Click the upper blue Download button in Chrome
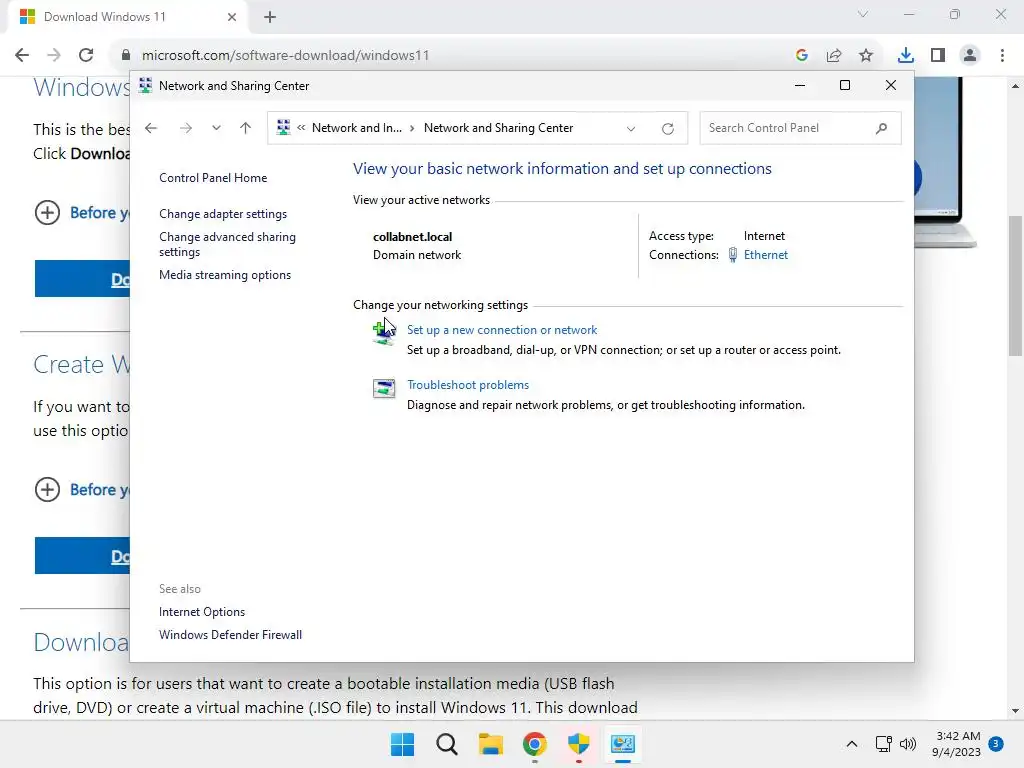The width and height of the screenshot is (1024, 768). (82, 279)
